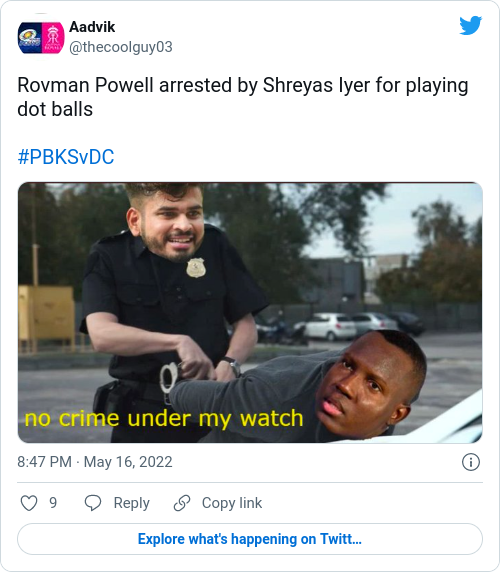Like the tweet with the heart icon
The image size is (500, 572).
(x=29, y=503)
